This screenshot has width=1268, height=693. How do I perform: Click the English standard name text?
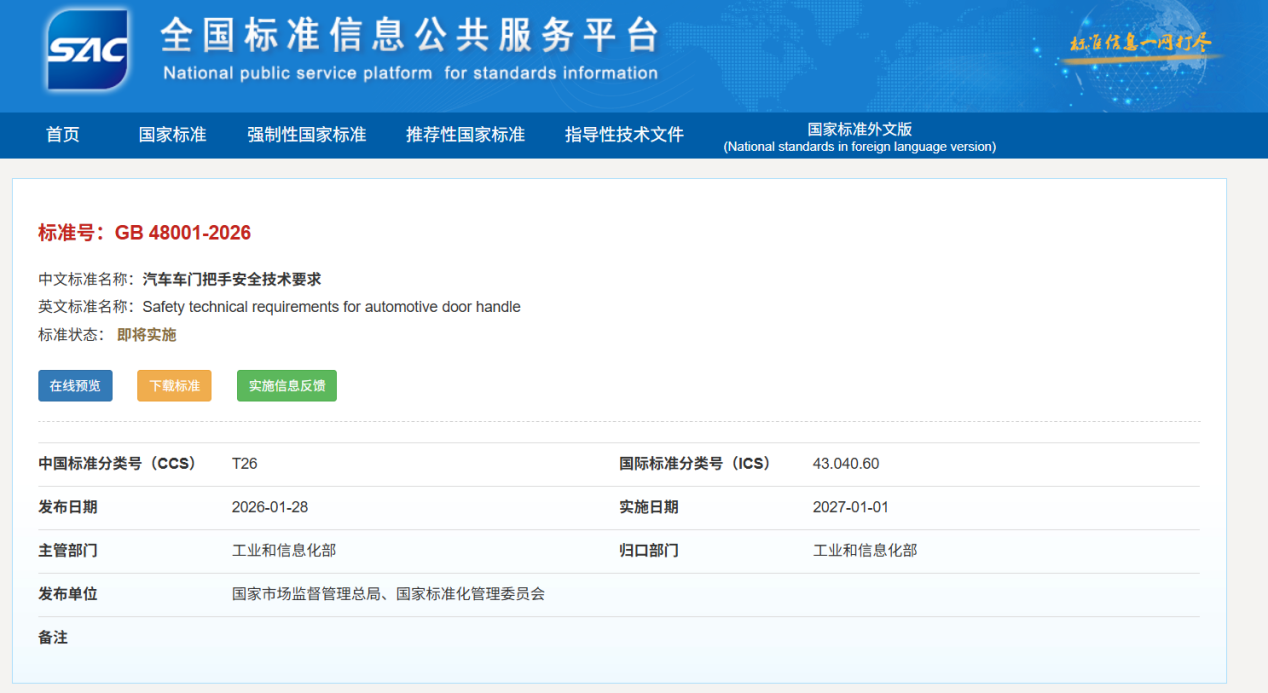331,307
